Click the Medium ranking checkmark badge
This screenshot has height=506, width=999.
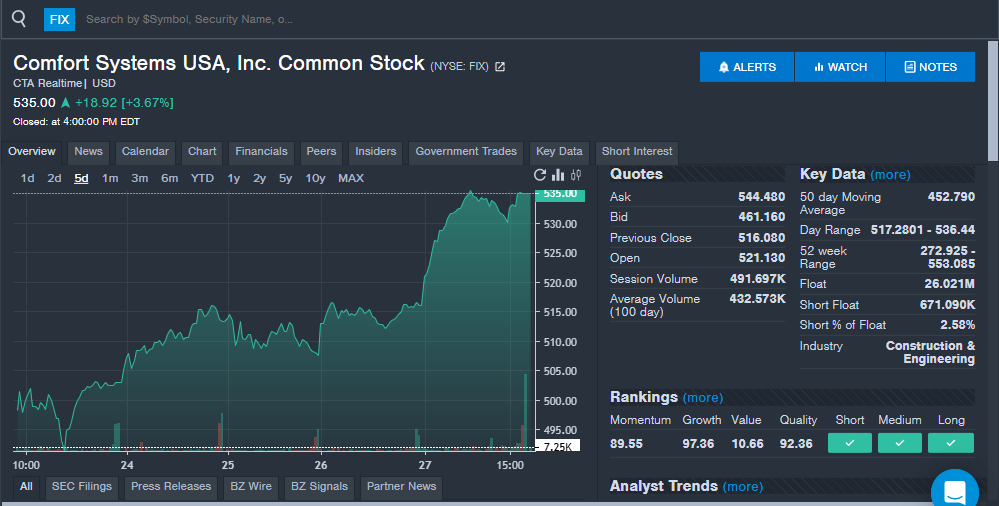point(900,443)
